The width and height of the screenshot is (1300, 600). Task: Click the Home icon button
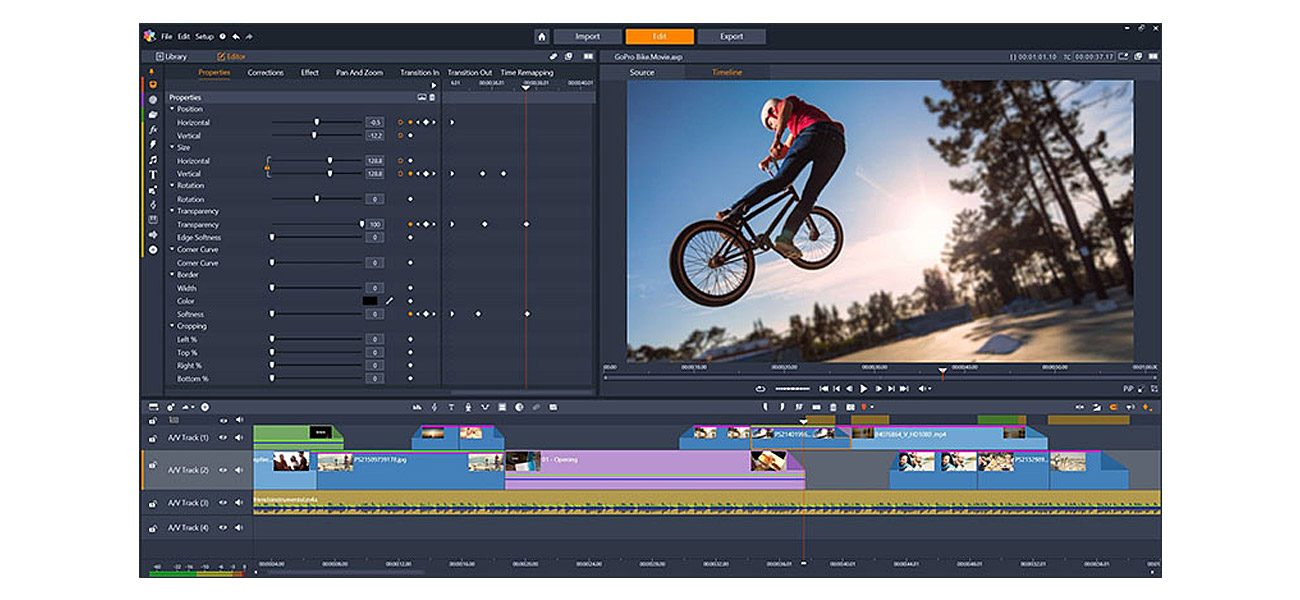541,36
